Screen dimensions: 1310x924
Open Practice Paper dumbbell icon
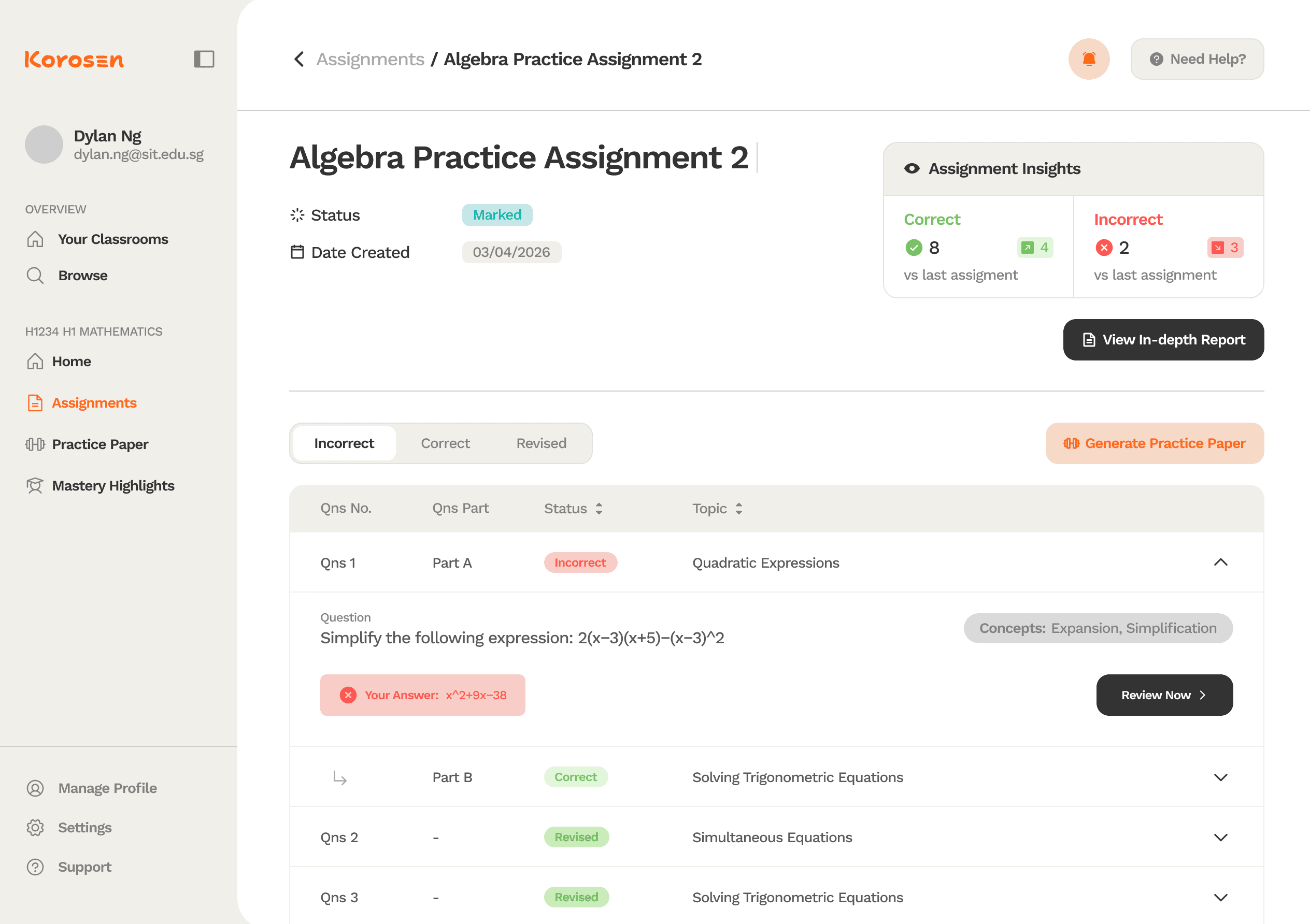(x=35, y=444)
